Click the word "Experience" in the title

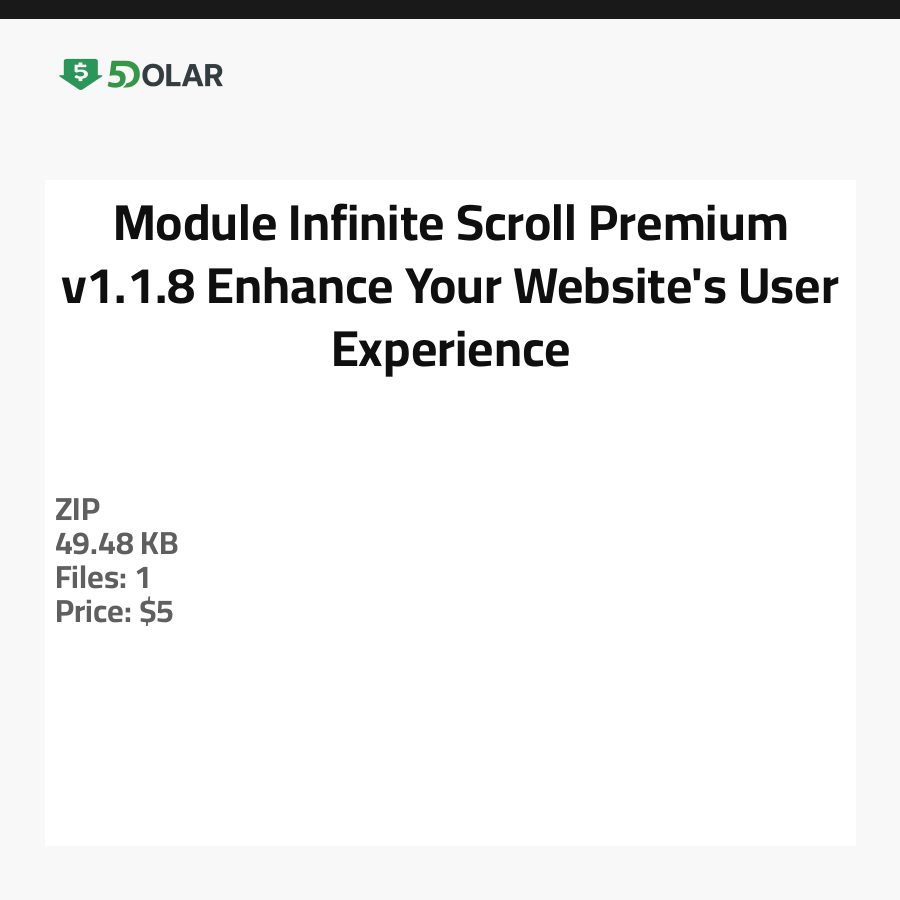pos(450,351)
